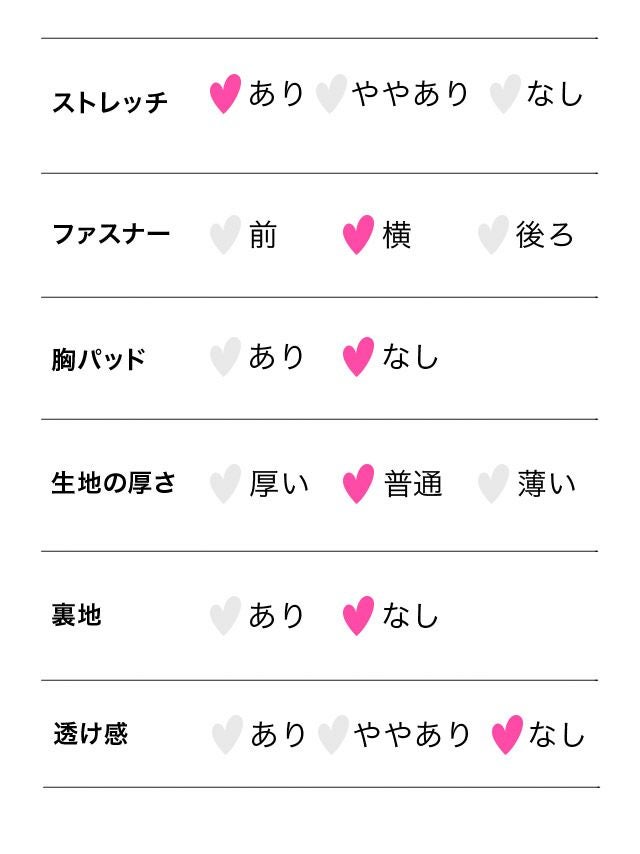Click the ファスナー row label
The height and width of the screenshot is (854, 640).
coord(111,235)
